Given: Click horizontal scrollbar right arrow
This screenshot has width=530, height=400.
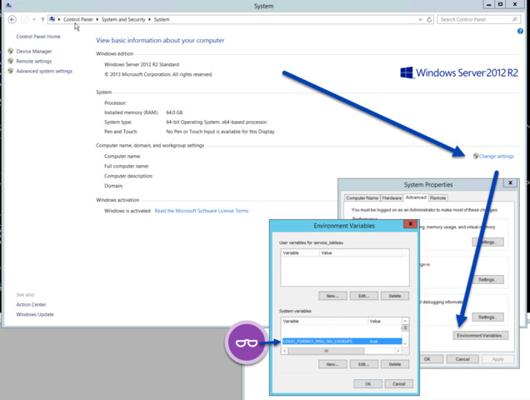Looking at the screenshot, I should 398,351.
